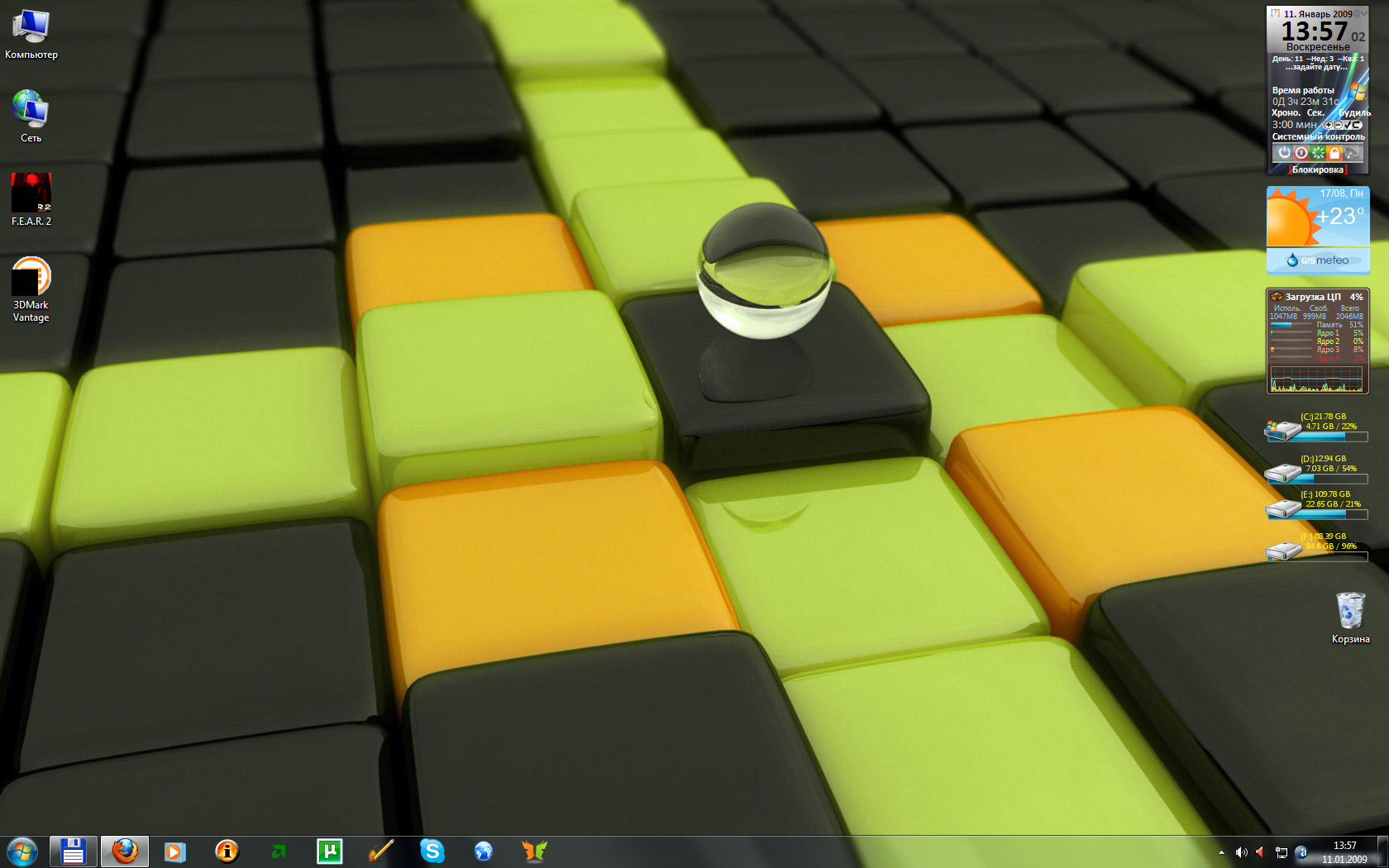Click the taskbar clock showing 13:57
This screenshot has height=868, width=1389.
(1344, 852)
